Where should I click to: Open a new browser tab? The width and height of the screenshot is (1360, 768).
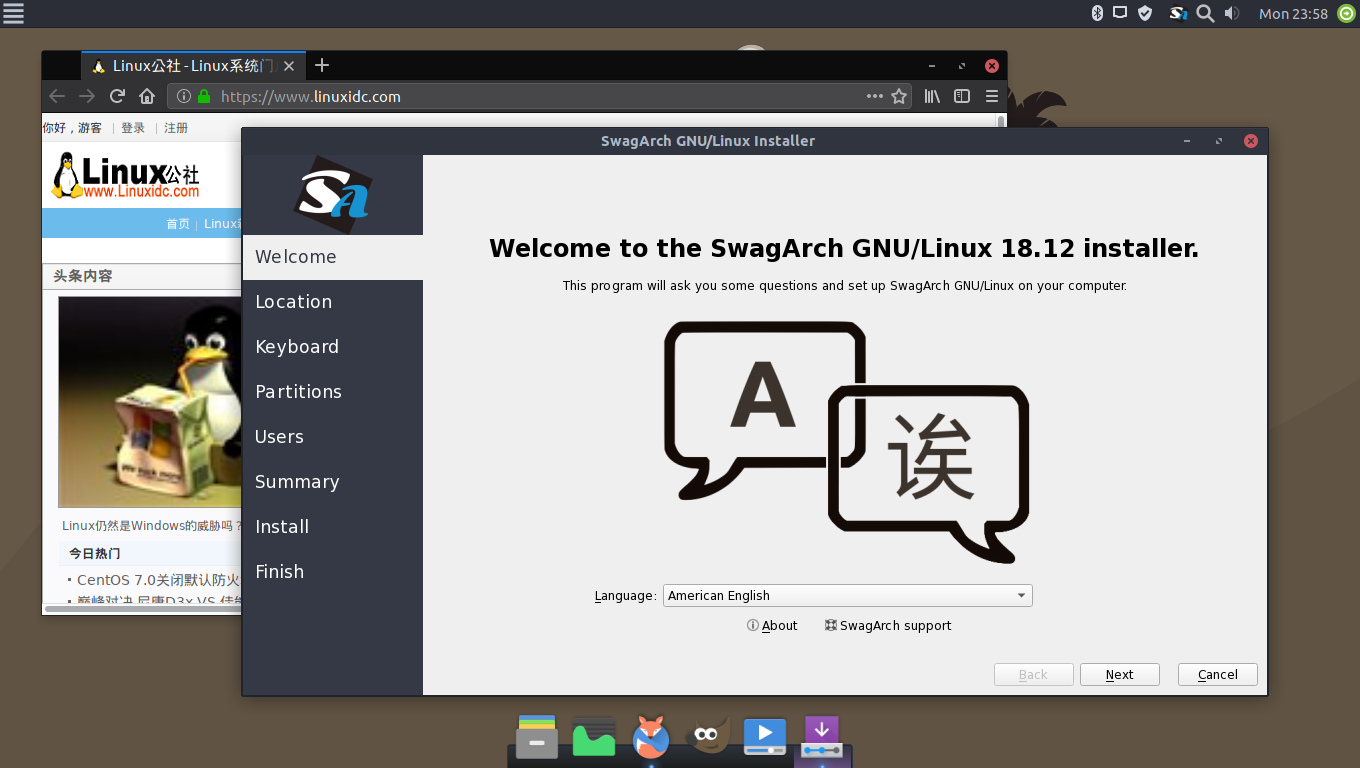click(322, 65)
